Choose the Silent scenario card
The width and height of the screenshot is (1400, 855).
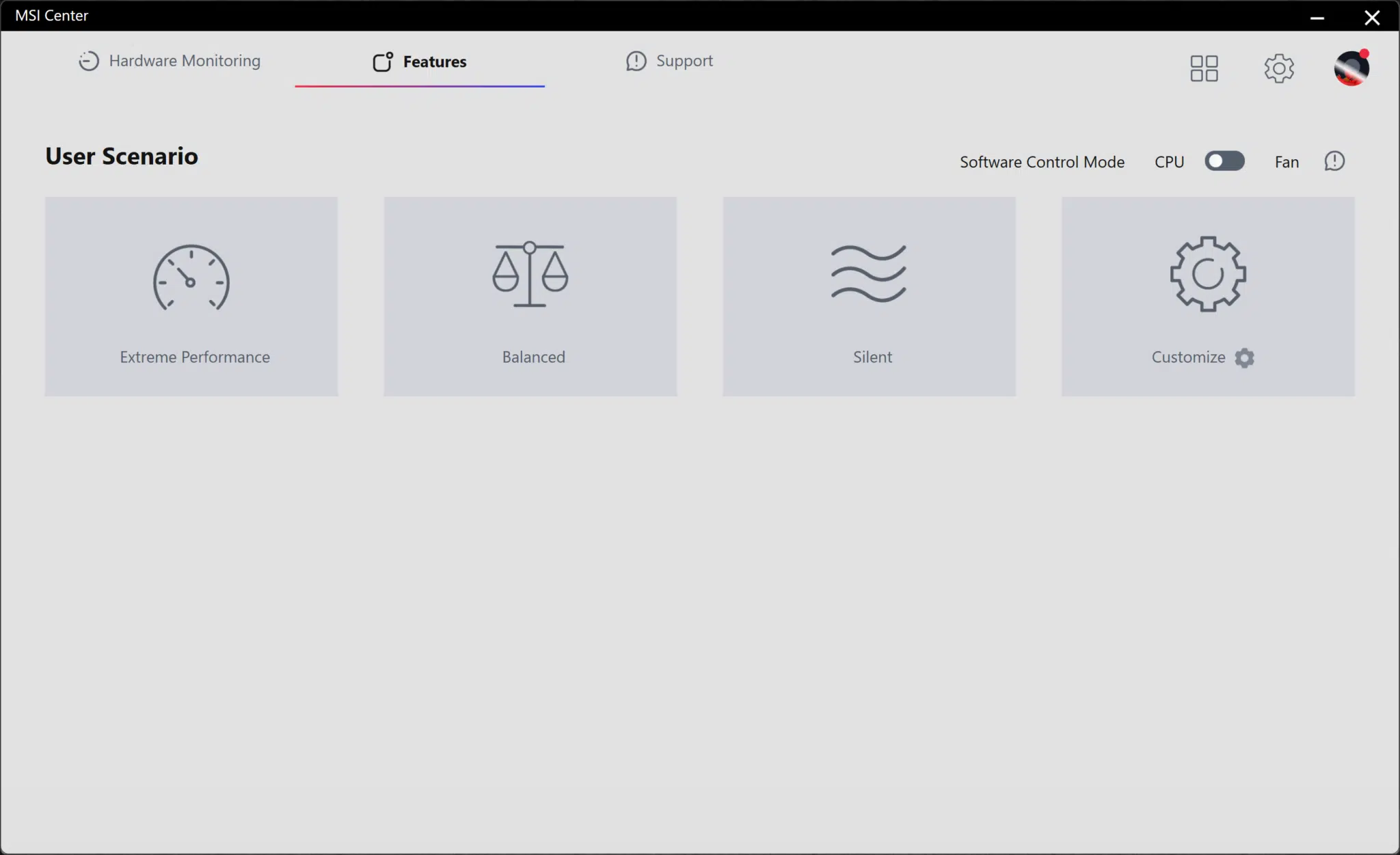(x=870, y=297)
